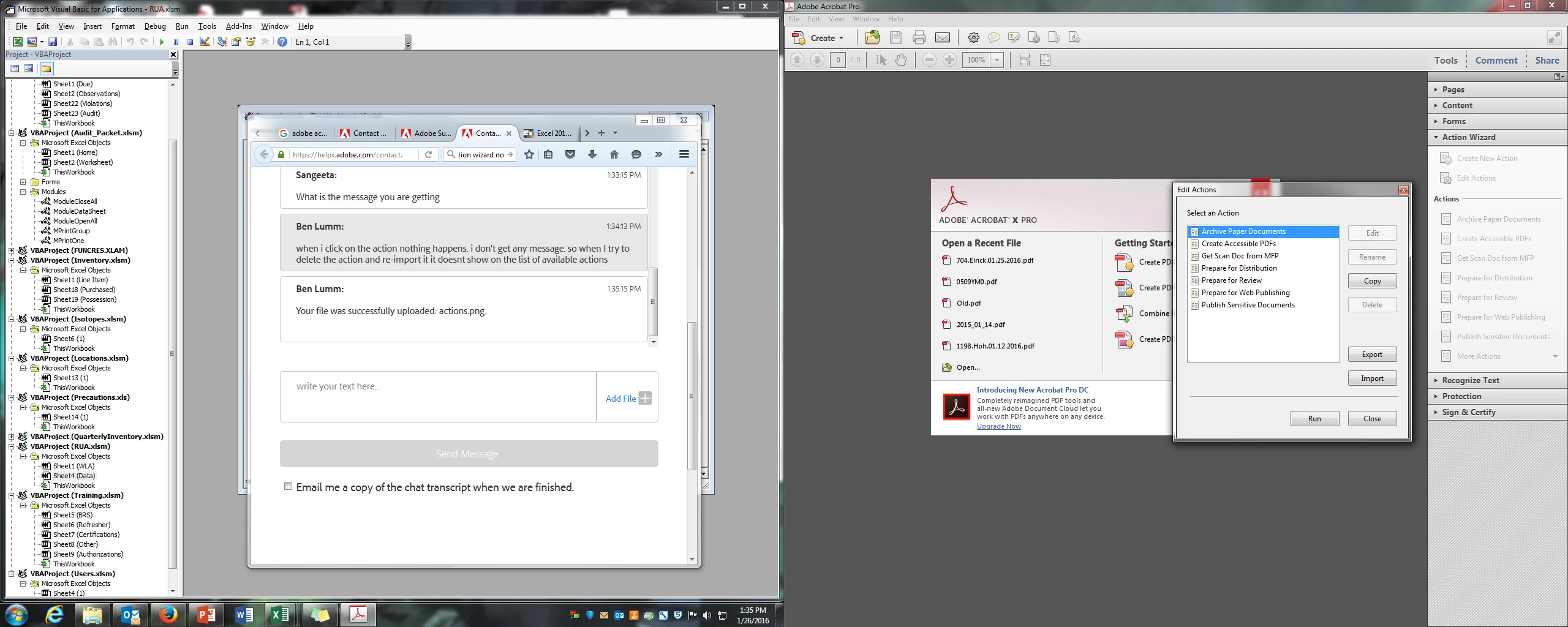This screenshot has width=1568, height=627.
Task: Click Firefox taskbar icon
Action: pyautogui.click(x=168, y=614)
